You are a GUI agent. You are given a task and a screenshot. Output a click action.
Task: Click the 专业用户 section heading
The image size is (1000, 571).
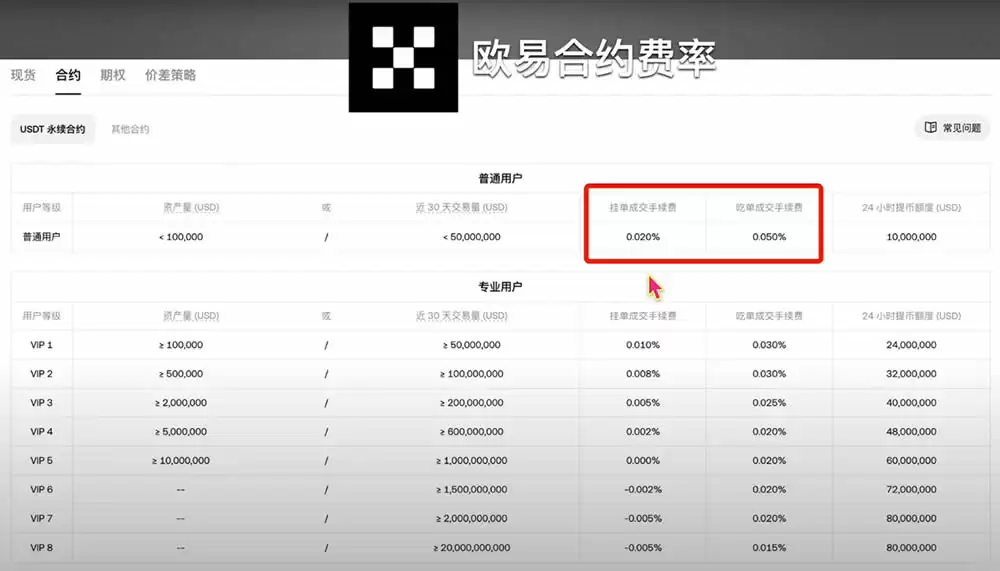[x=500, y=287]
